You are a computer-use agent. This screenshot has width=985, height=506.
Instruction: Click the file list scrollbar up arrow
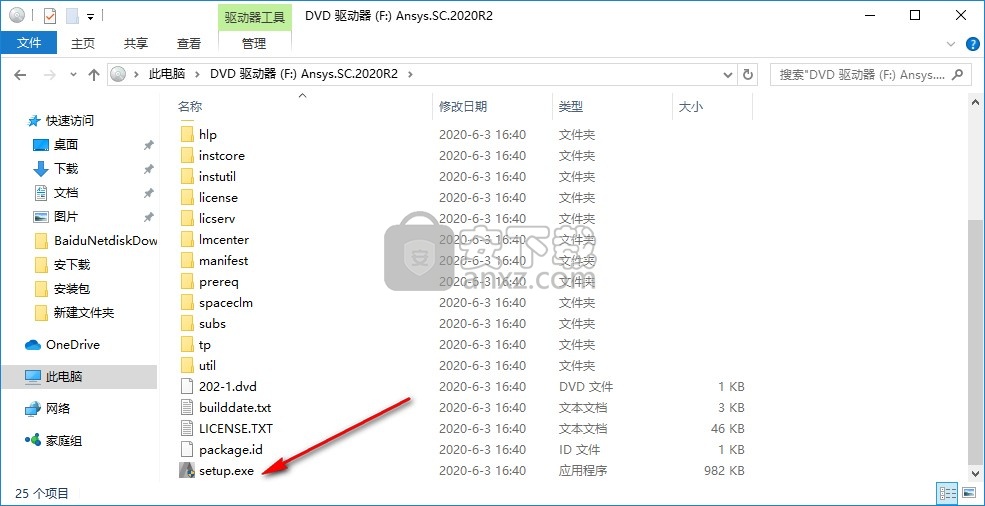pos(976,102)
